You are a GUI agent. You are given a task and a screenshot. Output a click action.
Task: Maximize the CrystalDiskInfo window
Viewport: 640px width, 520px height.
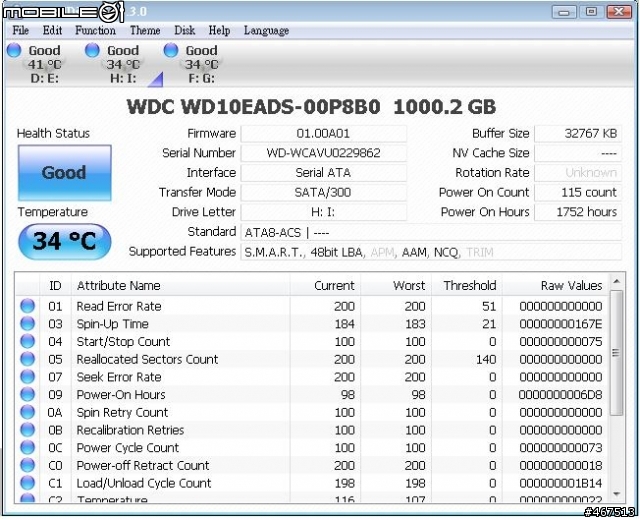tap(591, 12)
